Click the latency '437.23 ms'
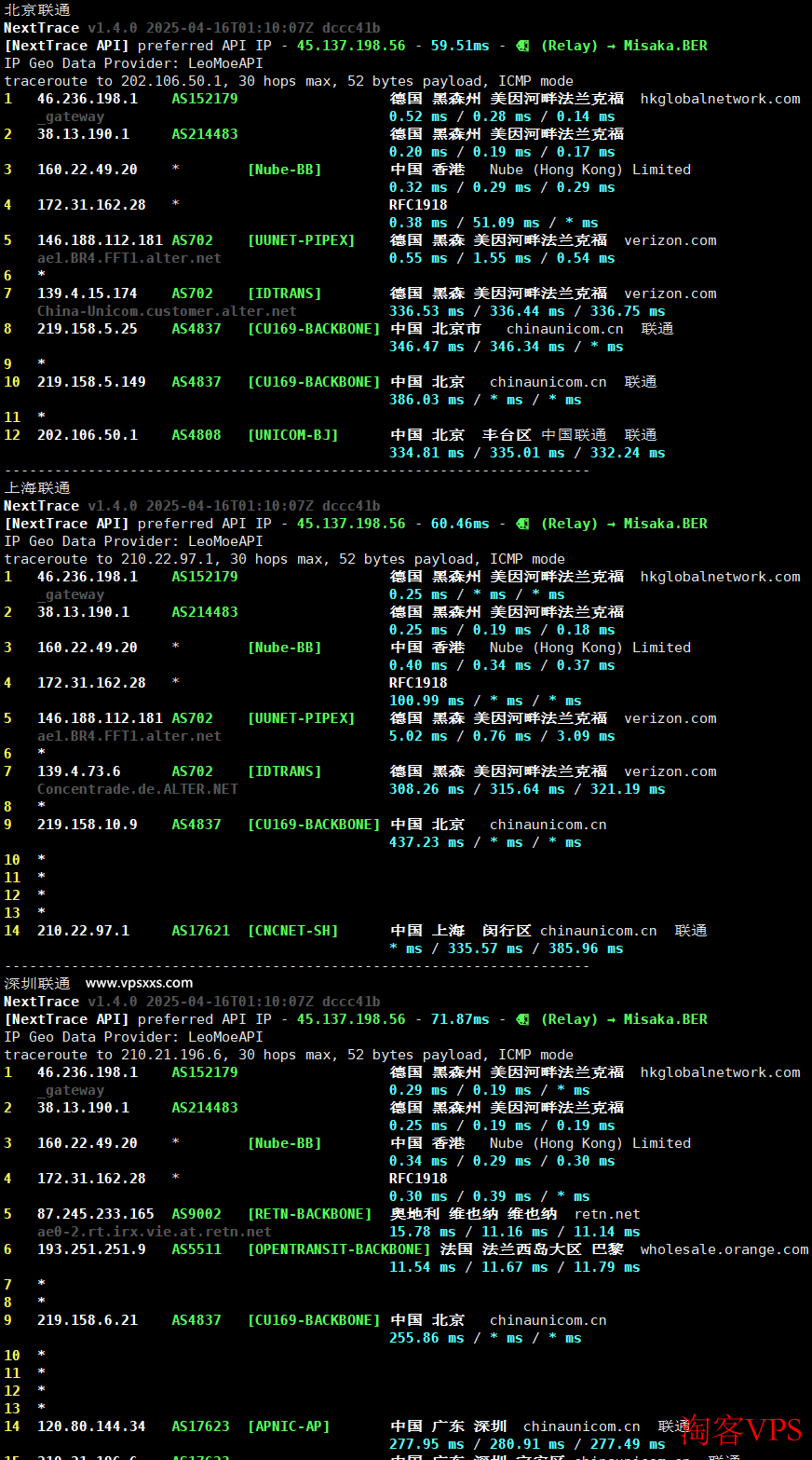 [426, 842]
